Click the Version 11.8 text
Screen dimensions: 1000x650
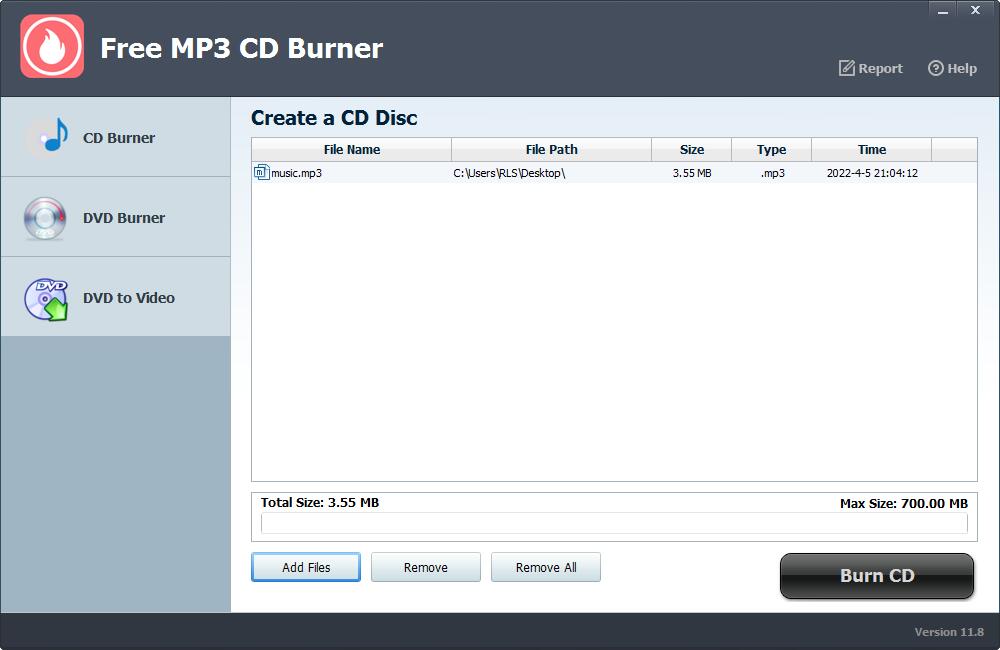(x=949, y=632)
